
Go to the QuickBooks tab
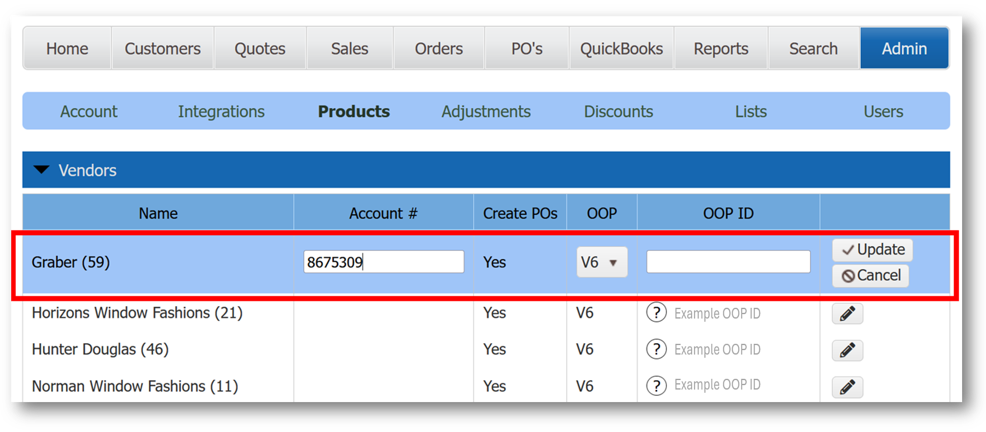click(621, 48)
